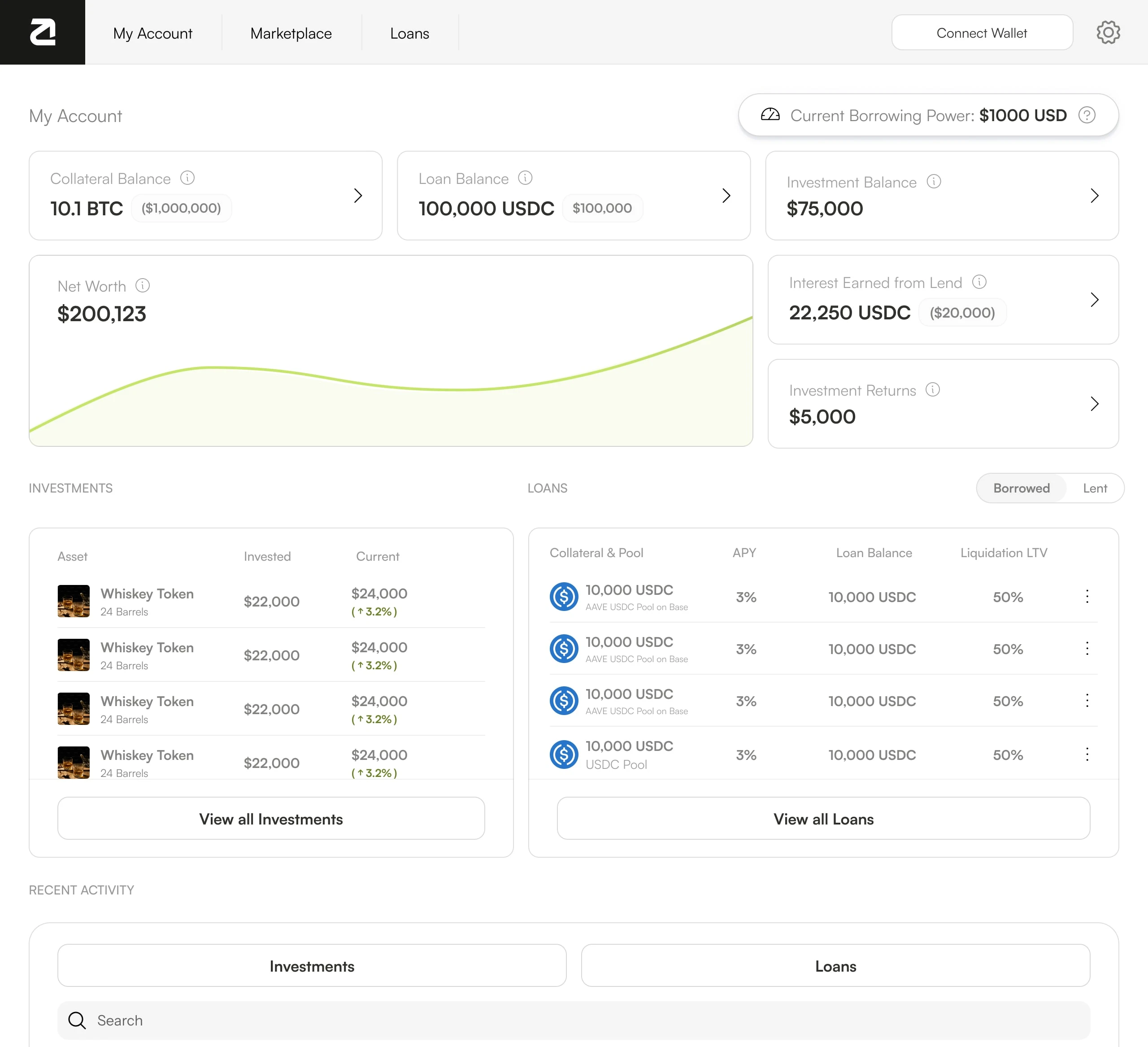Image resolution: width=1148 pixels, height=1047 pixels.
Task: Open three-dot menu on first loan row
Action: coord(1087,597)
